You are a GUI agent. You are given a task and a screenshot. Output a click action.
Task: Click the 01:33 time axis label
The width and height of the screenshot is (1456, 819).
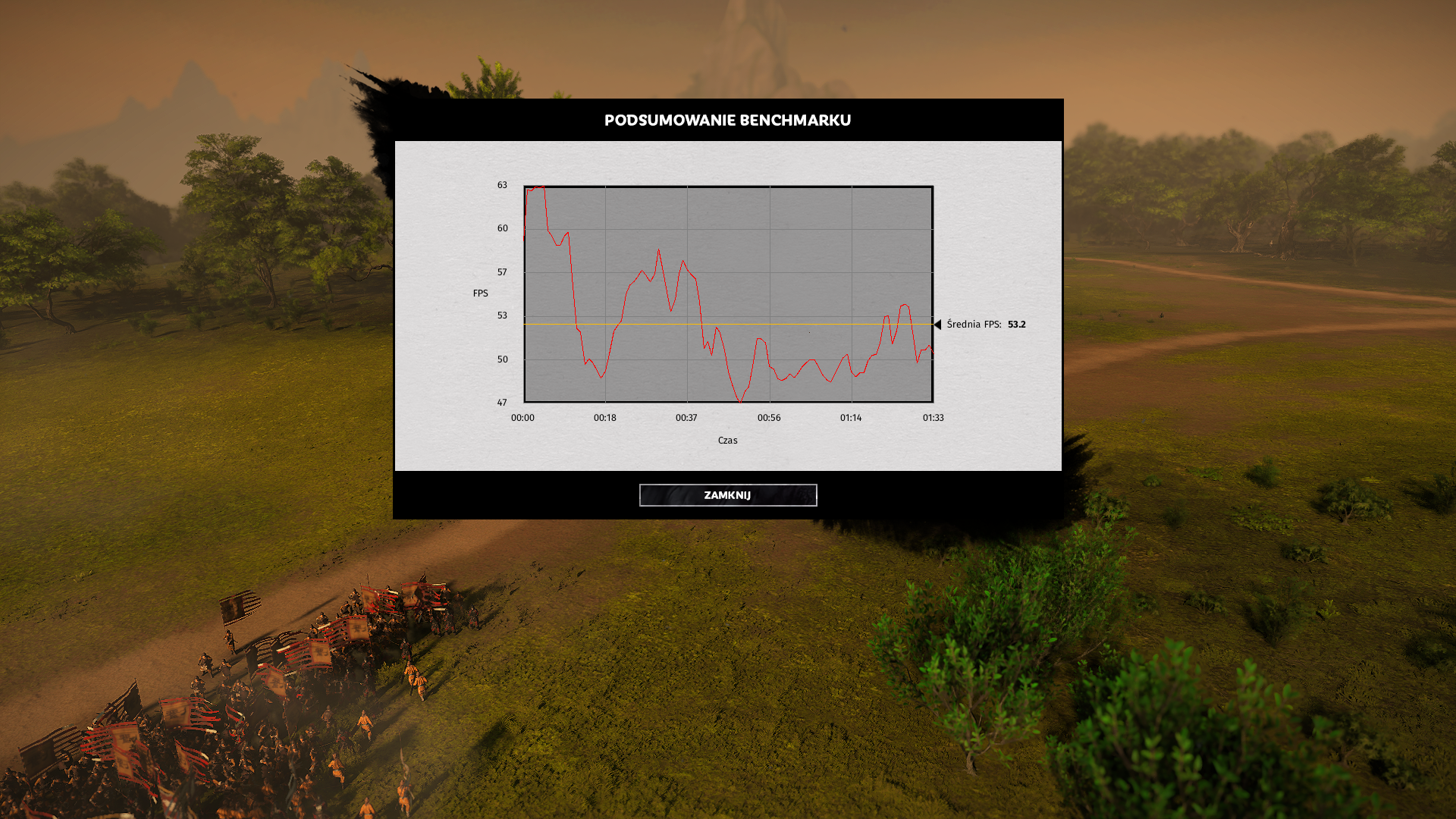[933, 418]
